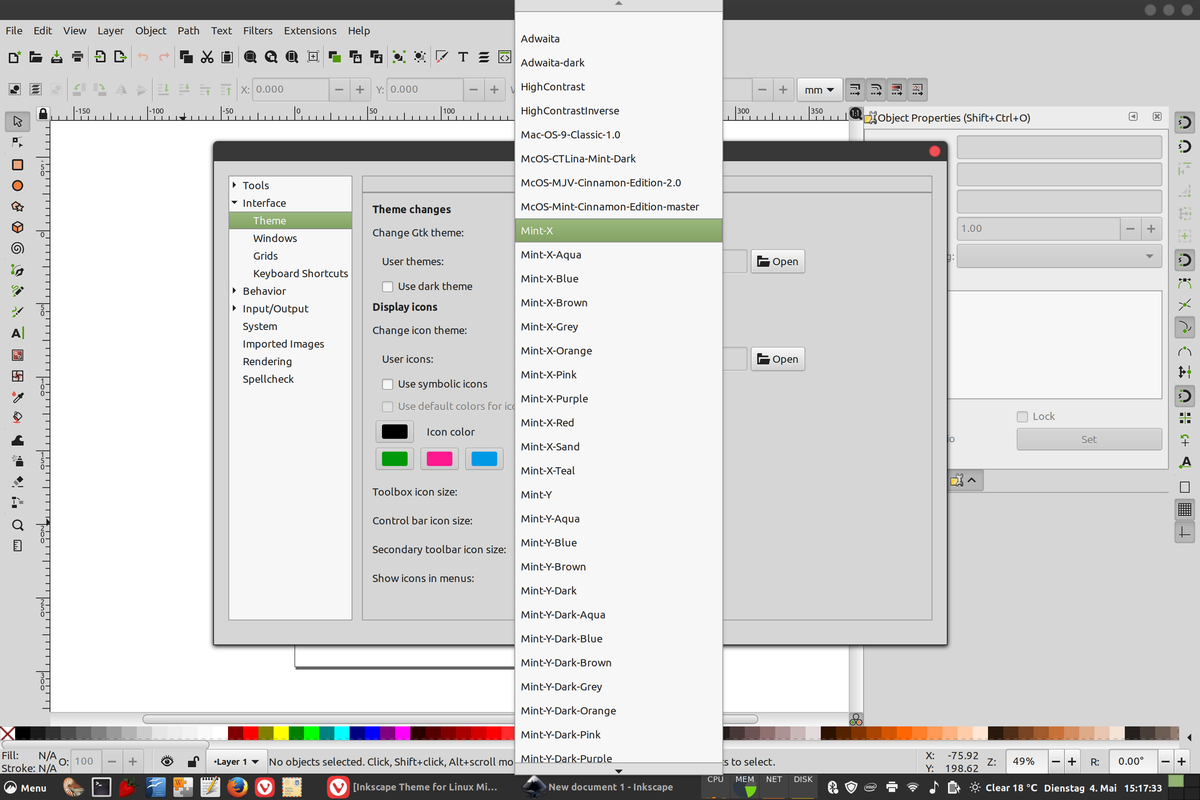Screen dimensions: 1200x800
Task: Select the Spray tool
Action: 17,461
